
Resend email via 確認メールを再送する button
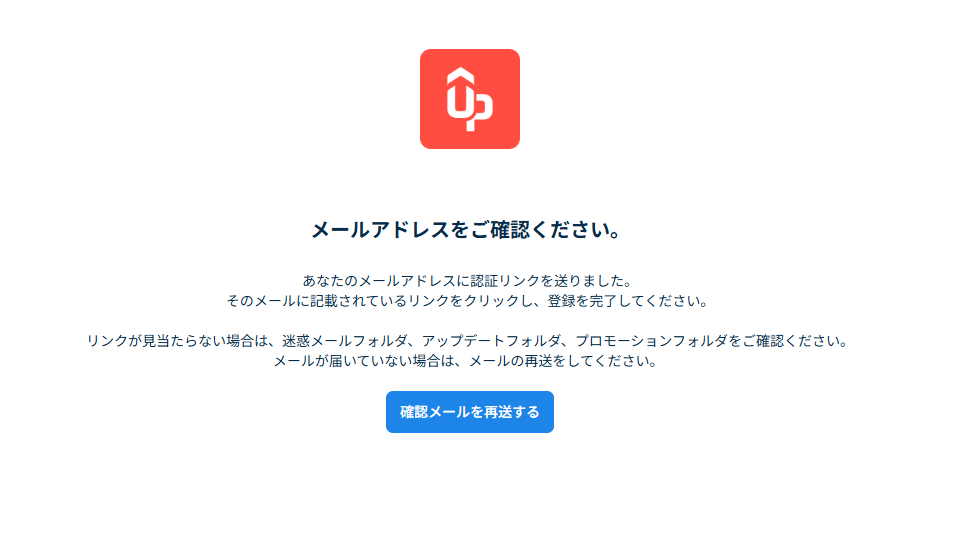pyautogui.click(x=470, y=412)
